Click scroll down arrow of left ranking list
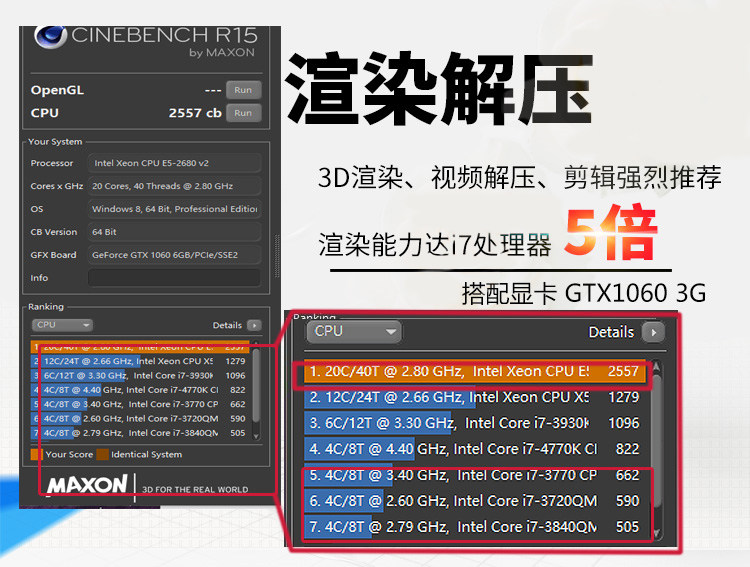750x567 pixels. point(256,436)
